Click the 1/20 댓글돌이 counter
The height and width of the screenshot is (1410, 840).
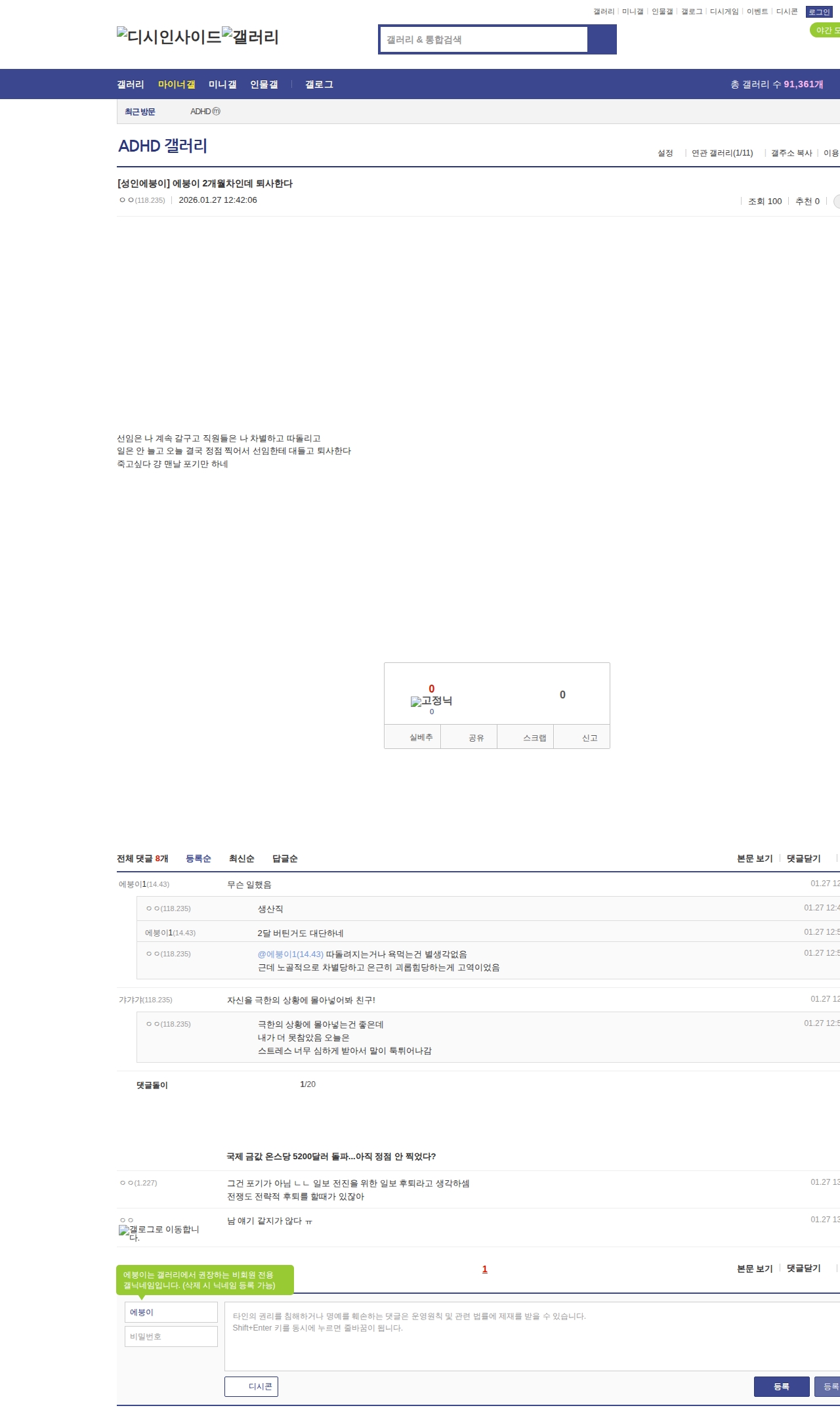tap(308, 1084)
